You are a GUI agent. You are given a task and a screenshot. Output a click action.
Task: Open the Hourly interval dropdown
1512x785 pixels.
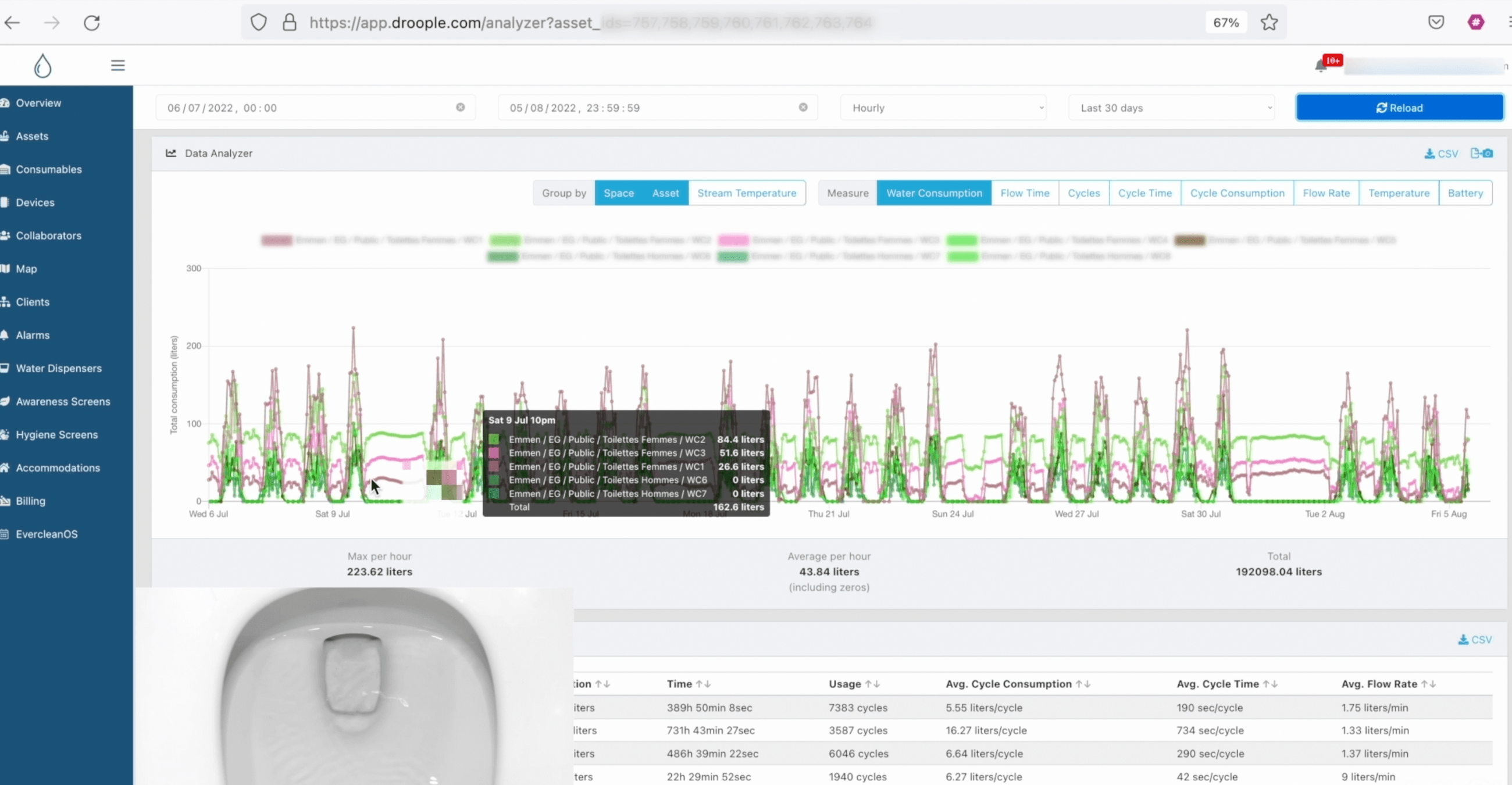(943, 108)
